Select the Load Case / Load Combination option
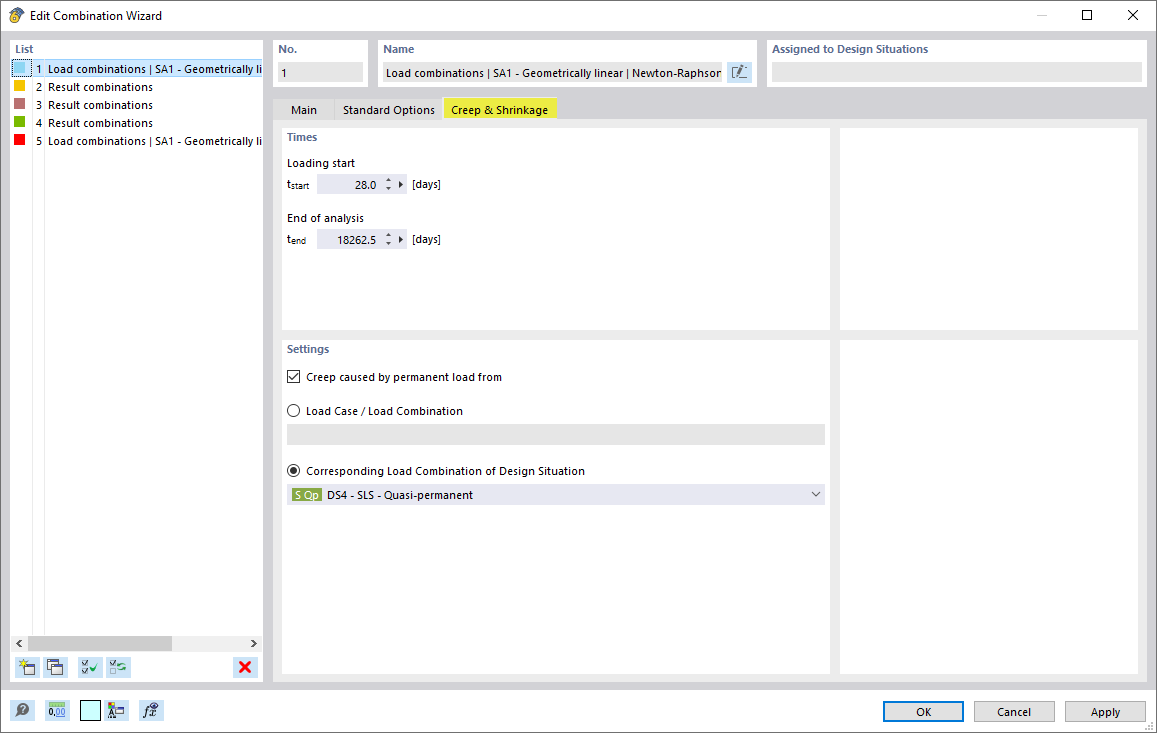Screen dimensions: 1157x733 293,410
